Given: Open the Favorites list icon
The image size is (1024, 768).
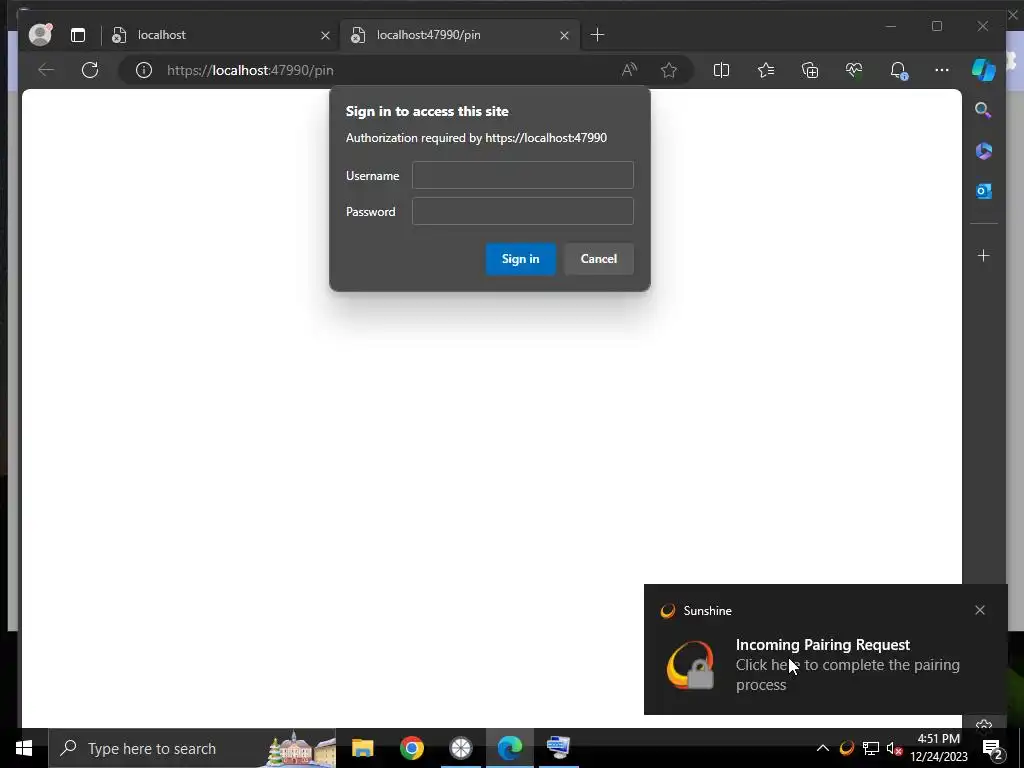Looking at the screenshot, I should (x=765, y=70).
